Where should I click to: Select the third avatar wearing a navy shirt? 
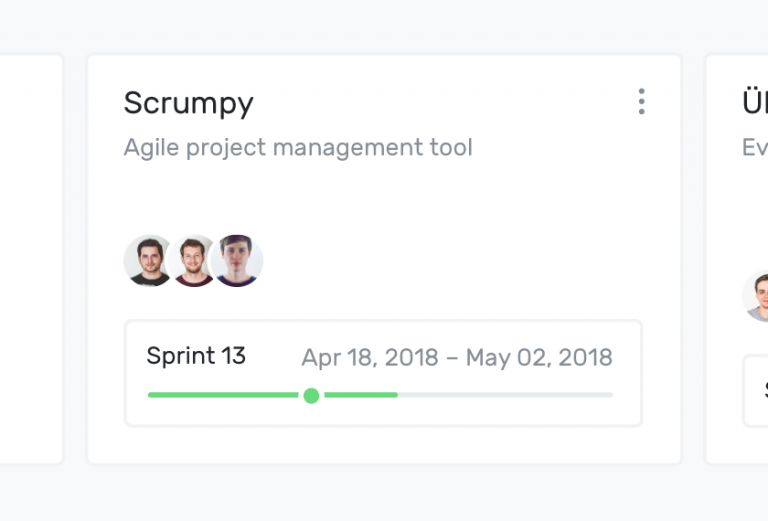(237, 260)
